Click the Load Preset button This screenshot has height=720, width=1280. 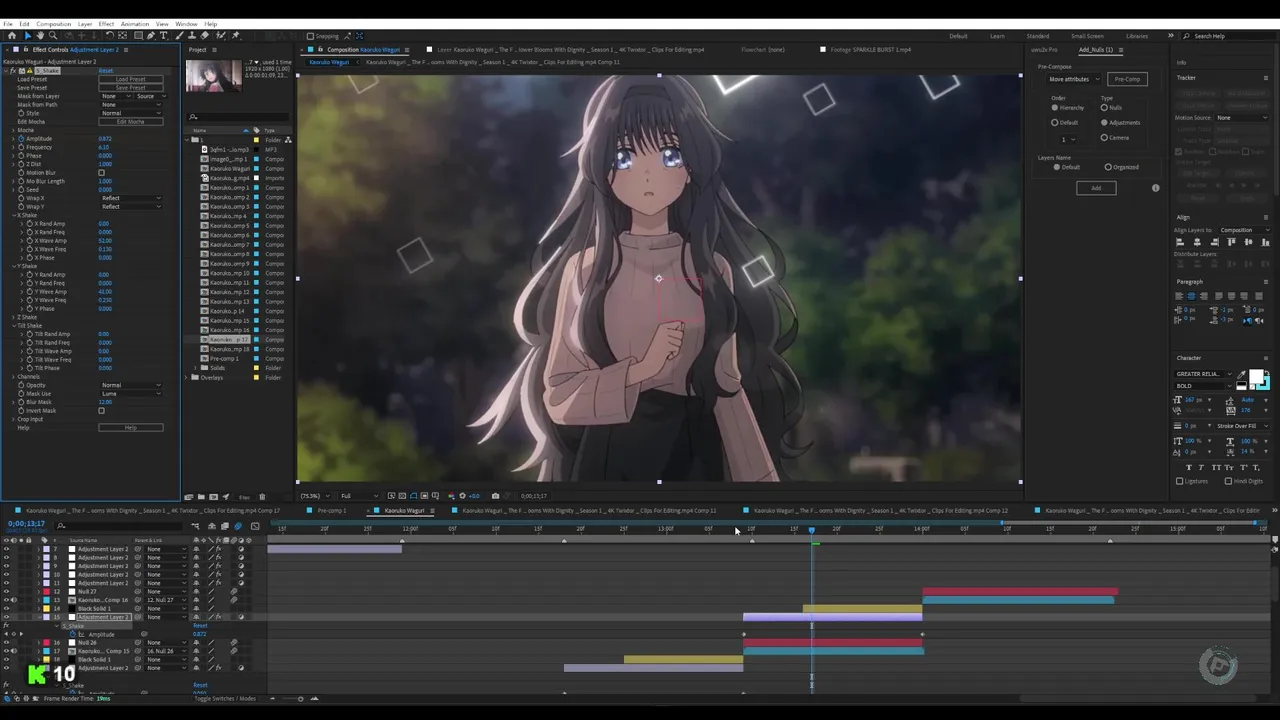click(x=131, y=79)
